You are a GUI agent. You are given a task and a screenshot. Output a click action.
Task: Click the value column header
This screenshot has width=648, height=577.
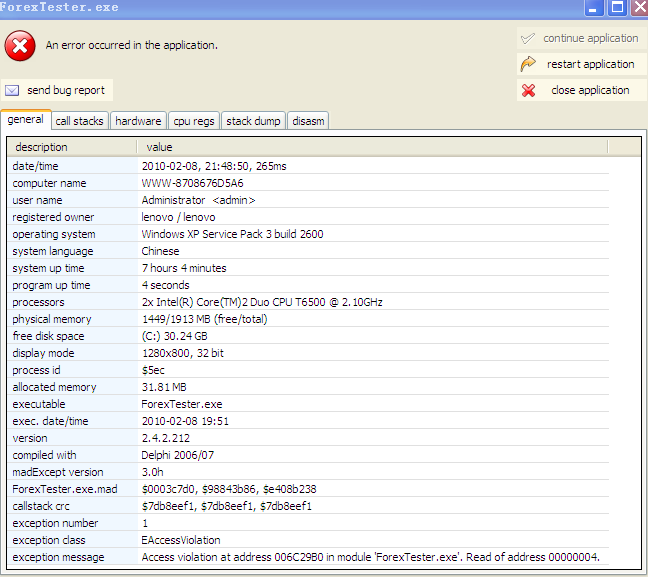point(372,147)
